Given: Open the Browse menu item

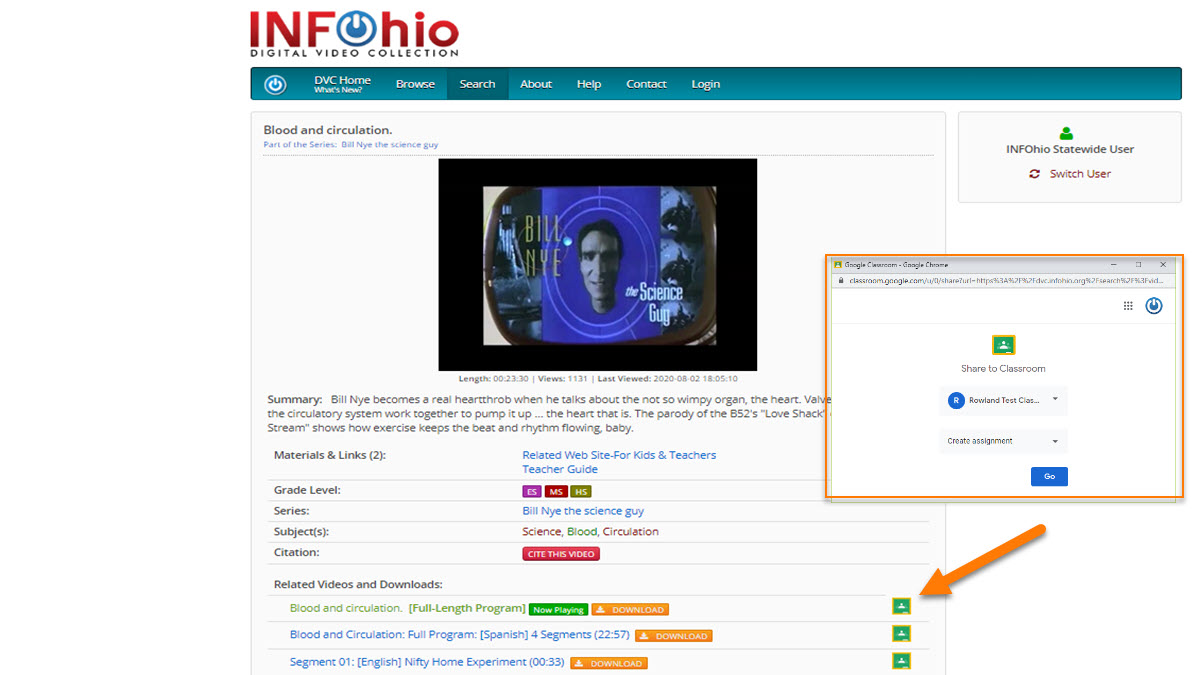Looking at the screenshot, I should tap(415, 84).
